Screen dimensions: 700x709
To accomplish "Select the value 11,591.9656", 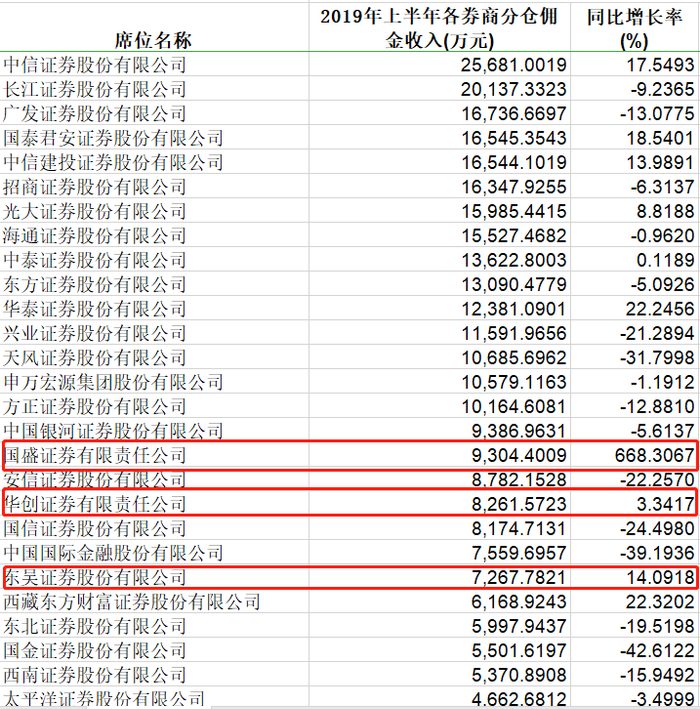I will (x=513, y=334).
